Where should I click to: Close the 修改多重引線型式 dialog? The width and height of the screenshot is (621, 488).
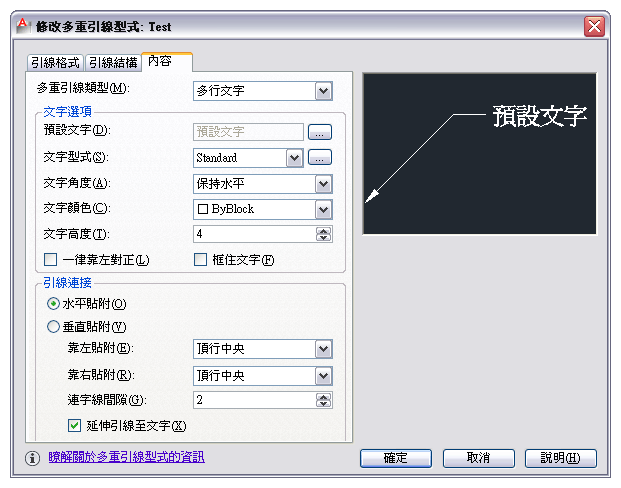tap(594, 27)
